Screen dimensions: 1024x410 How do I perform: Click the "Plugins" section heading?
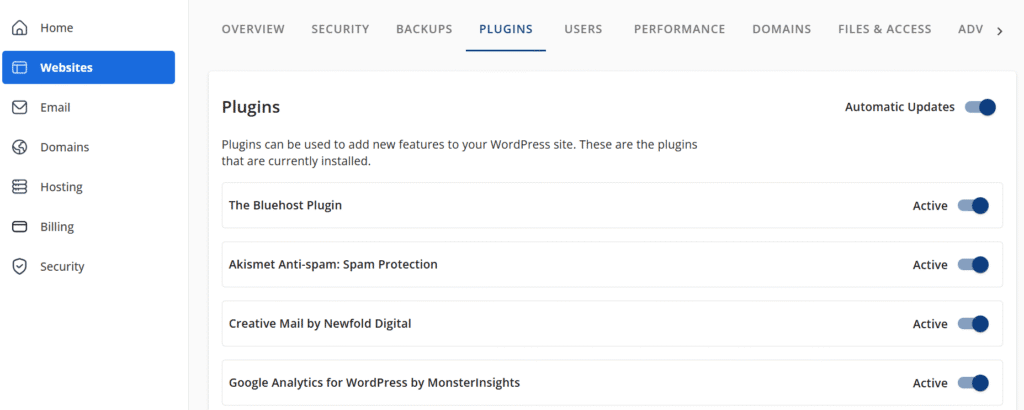click(x=251, y=107)
